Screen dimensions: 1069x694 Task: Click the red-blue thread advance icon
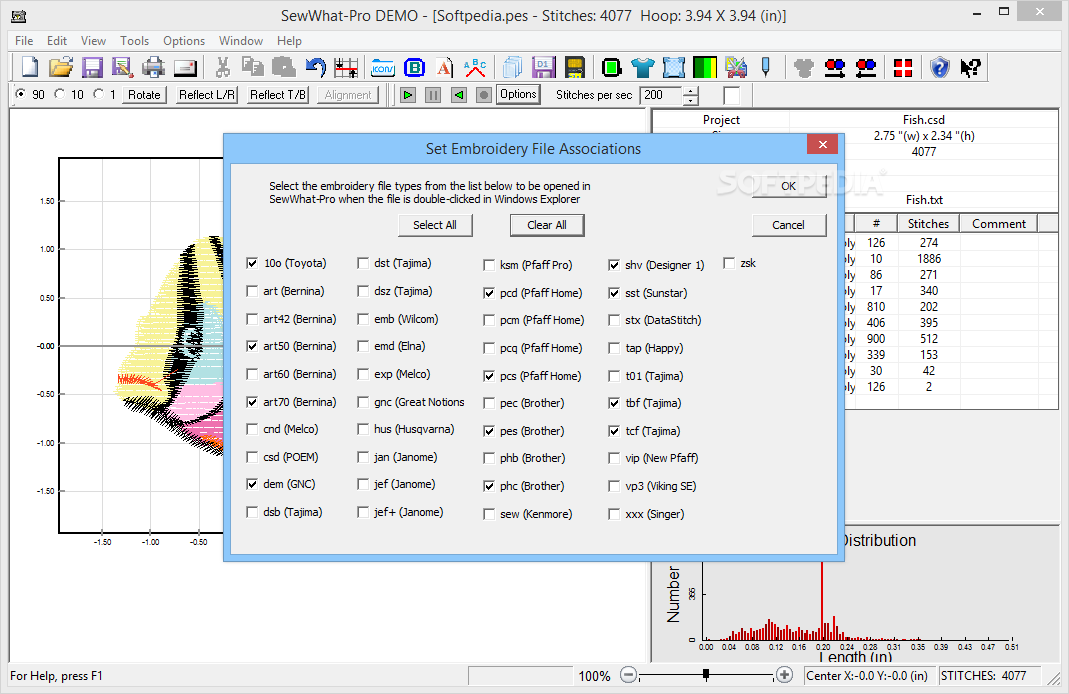pyautogui.click(x=835, y=67)
